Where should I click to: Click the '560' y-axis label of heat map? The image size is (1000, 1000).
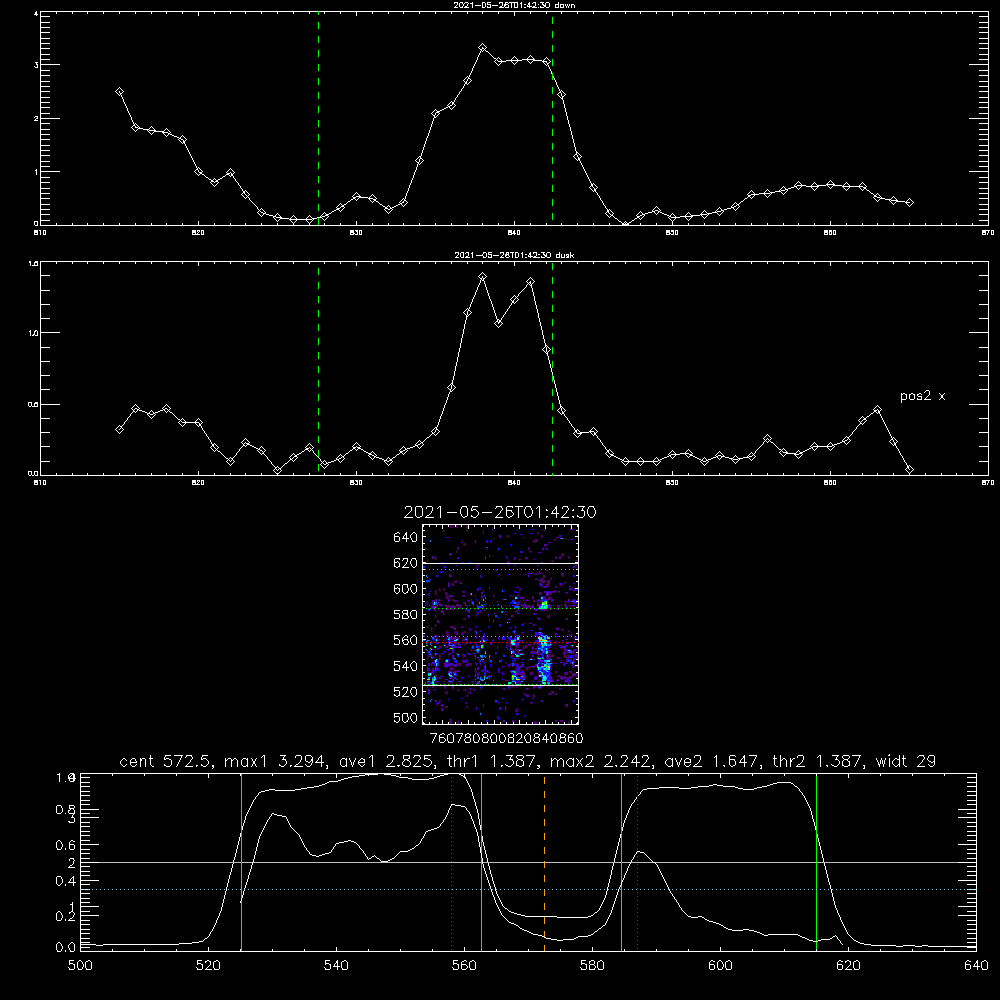click(405, 640)
